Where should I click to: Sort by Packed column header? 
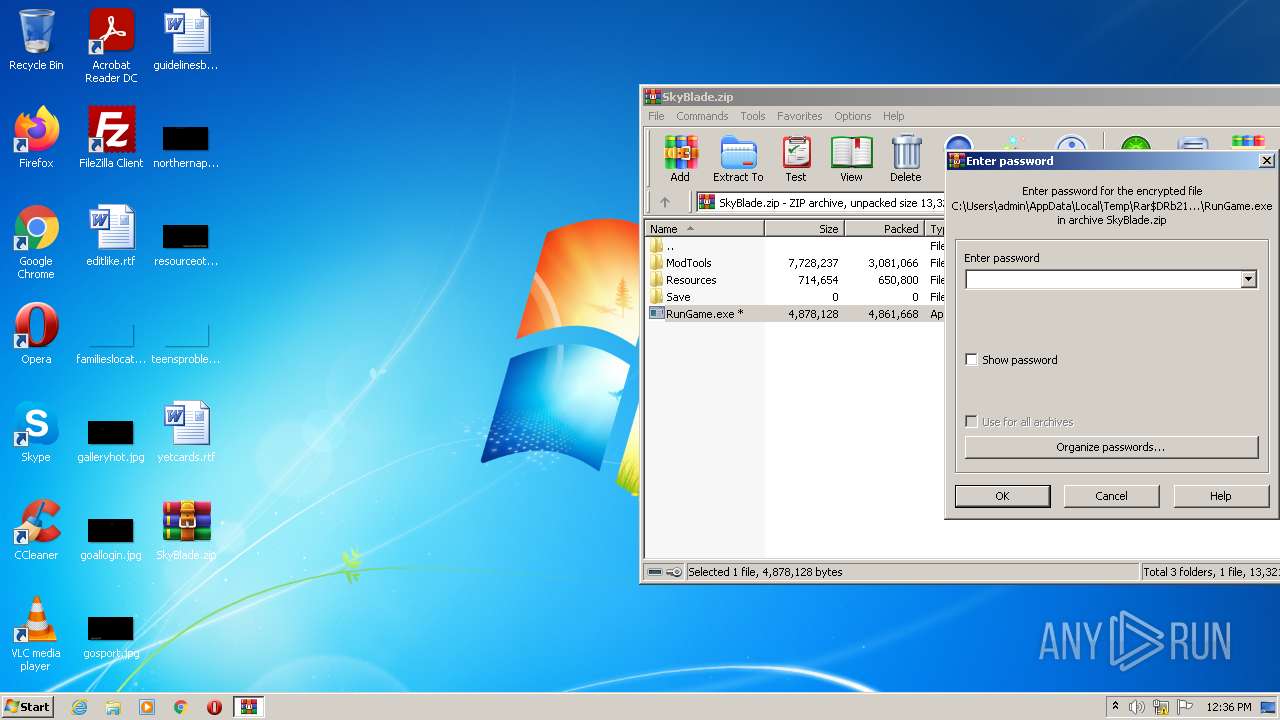point(884,229)
